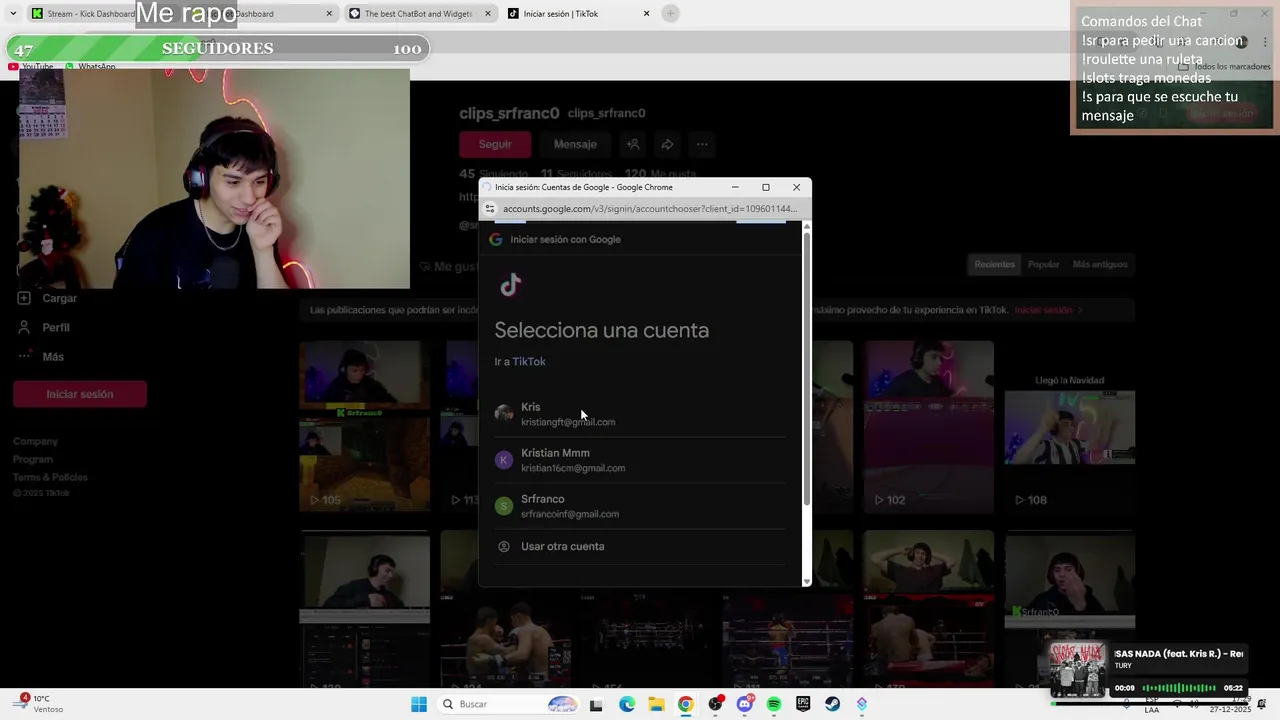1280x720 pixels.
Task: Click the add friend icon on profile
Action: (x=633, y=144)
